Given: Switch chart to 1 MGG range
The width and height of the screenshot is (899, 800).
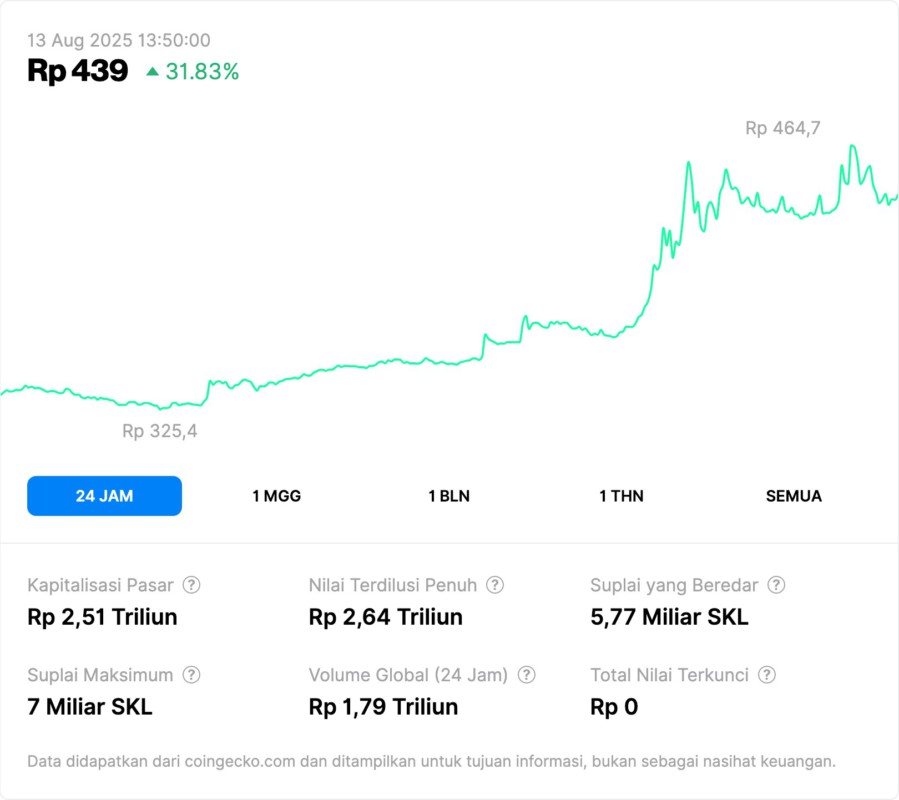Looking at the screenshot, I should (277, 496).
